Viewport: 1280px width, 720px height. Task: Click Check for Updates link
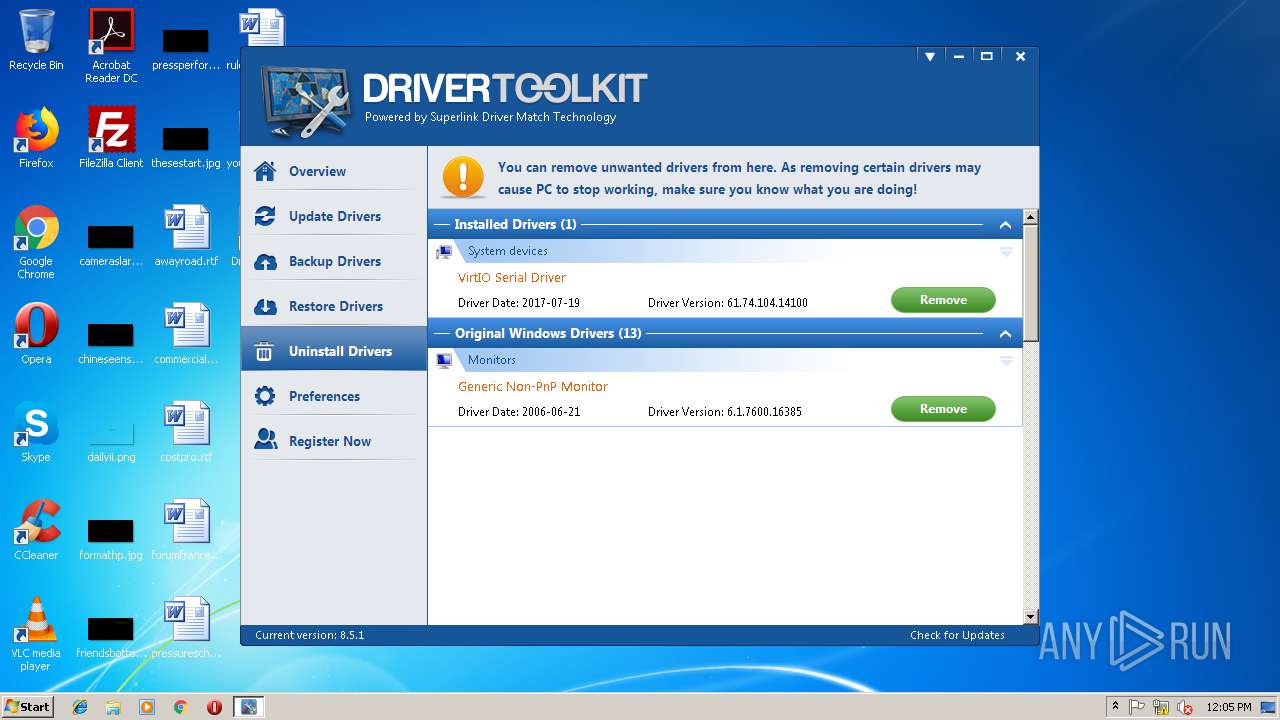tap(957, 635)
